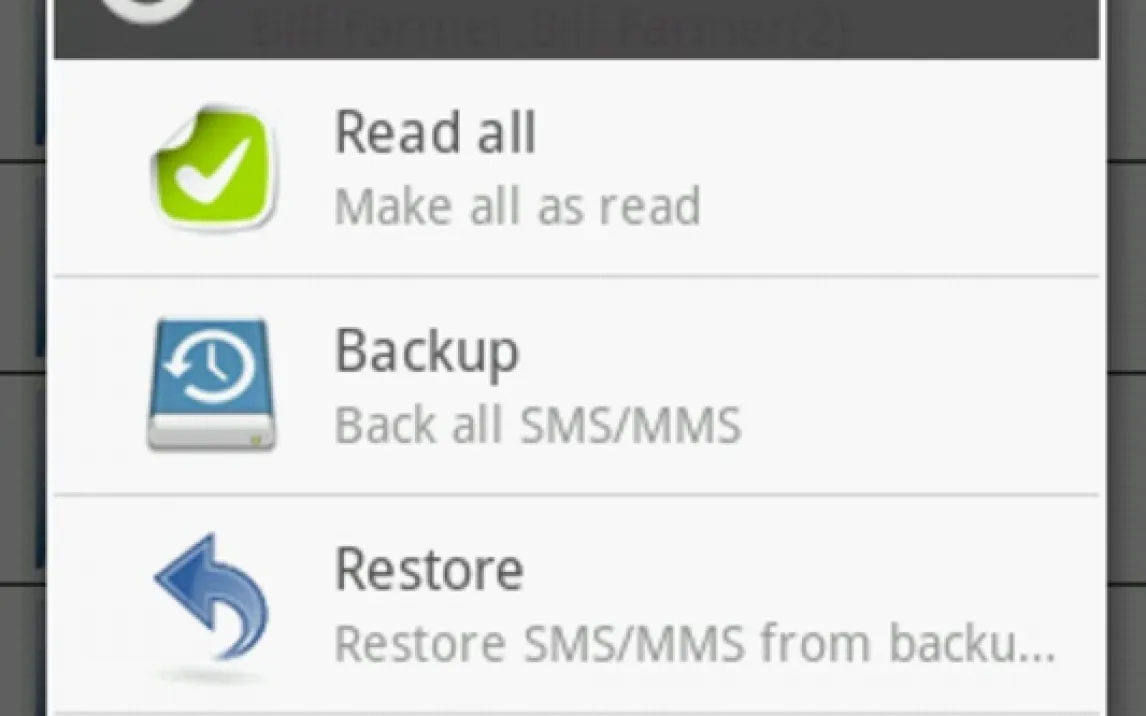Tap empty space right of Restore title
This screenshot has height=716, width=1146.
[811, 569]
